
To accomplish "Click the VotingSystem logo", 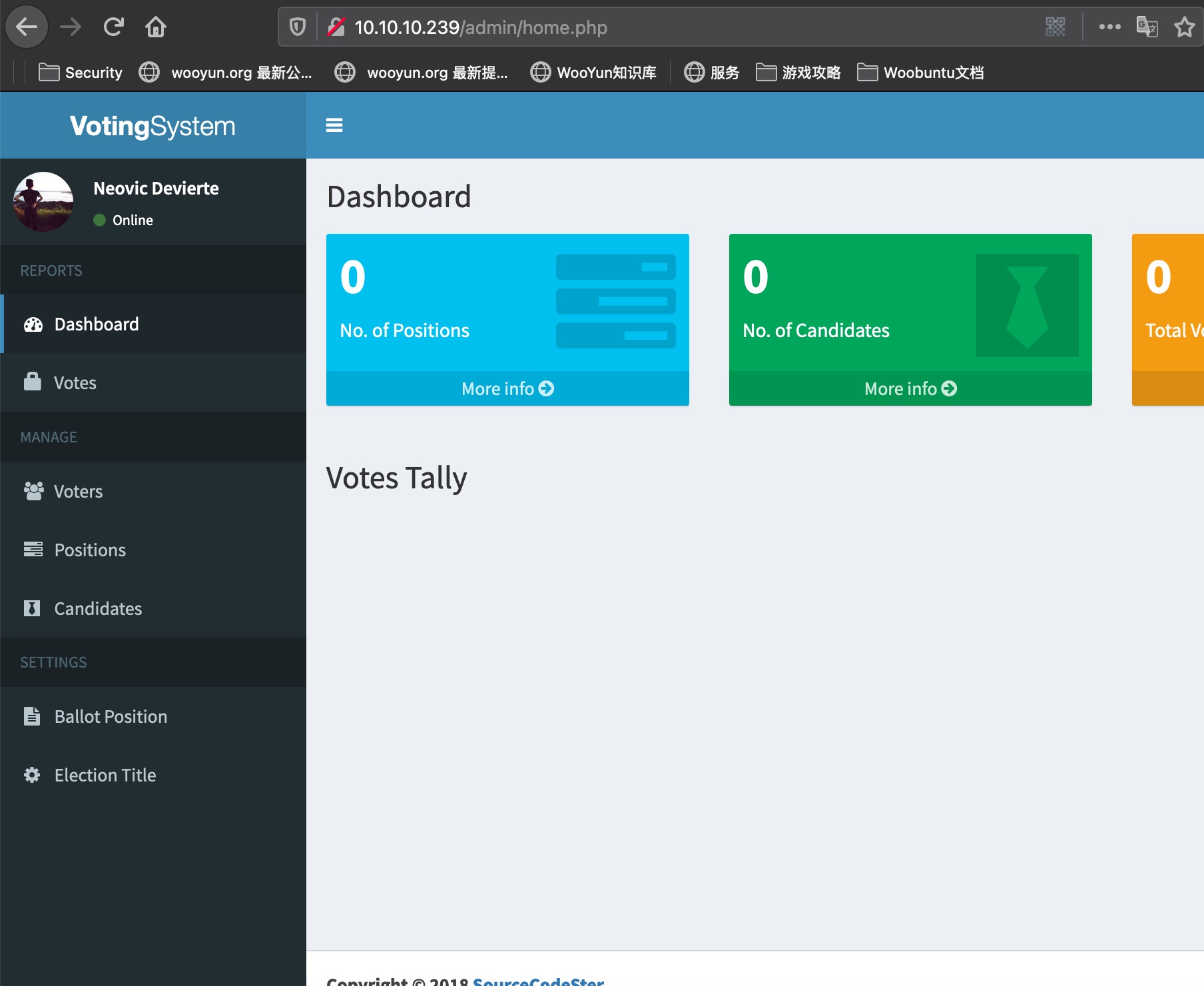I will [x=152, y=126].
